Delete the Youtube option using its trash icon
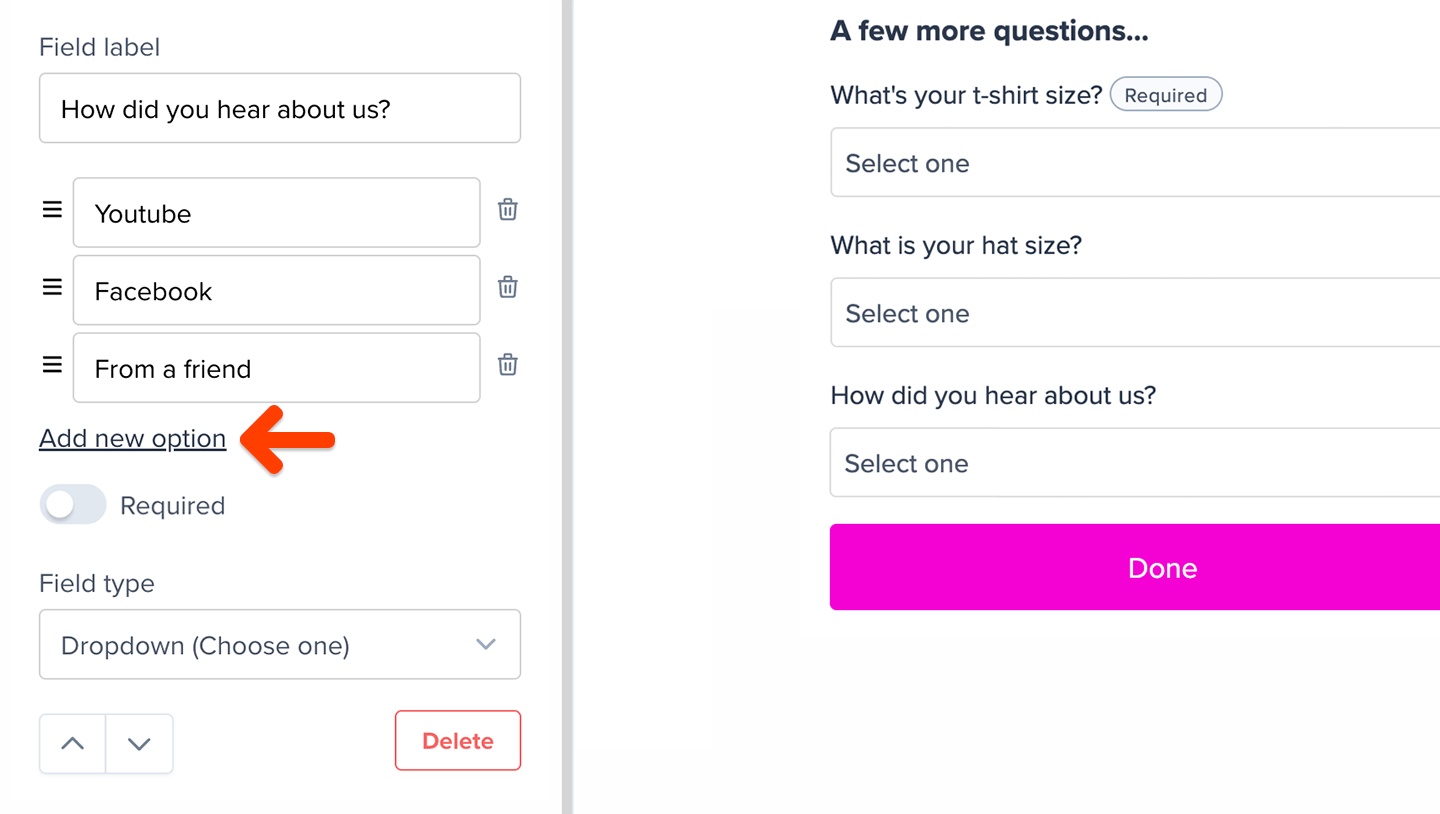 tap(507, 210)
